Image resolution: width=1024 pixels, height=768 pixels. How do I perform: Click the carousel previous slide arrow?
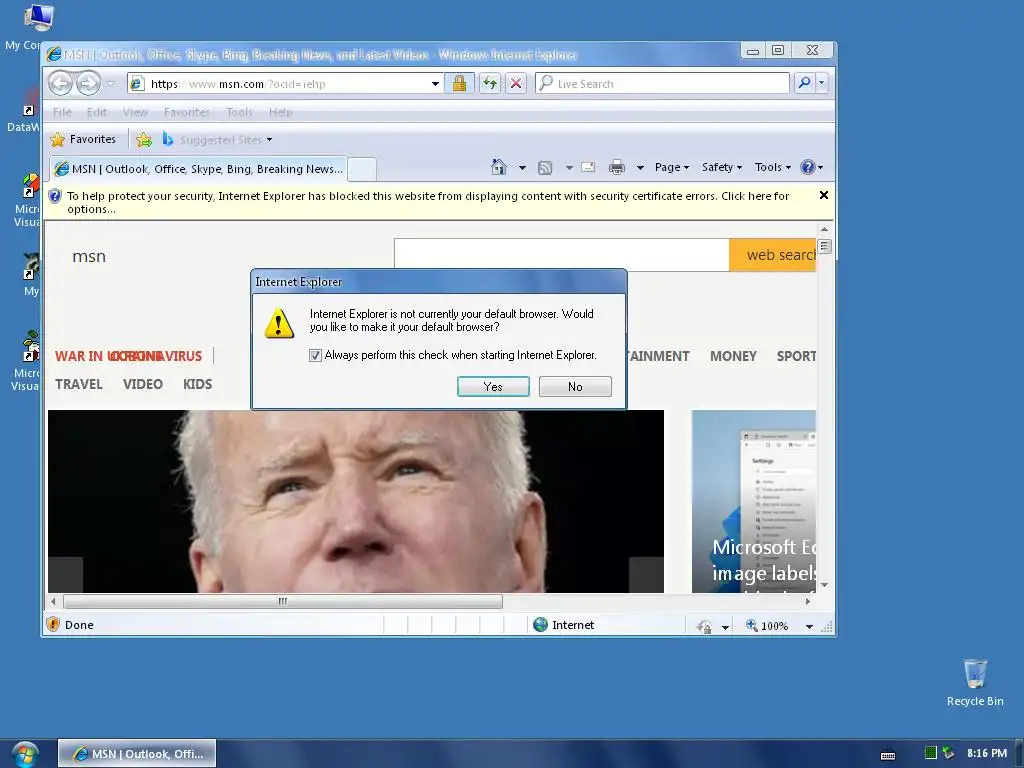[65, 575]
